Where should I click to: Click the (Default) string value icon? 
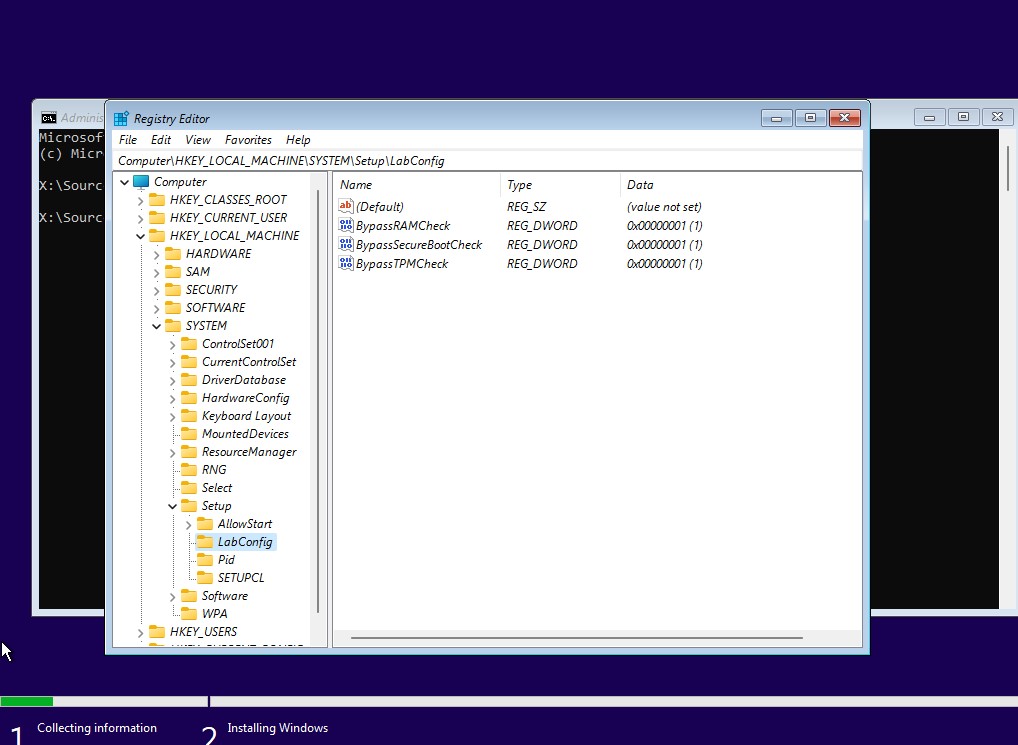coord(346,206)
